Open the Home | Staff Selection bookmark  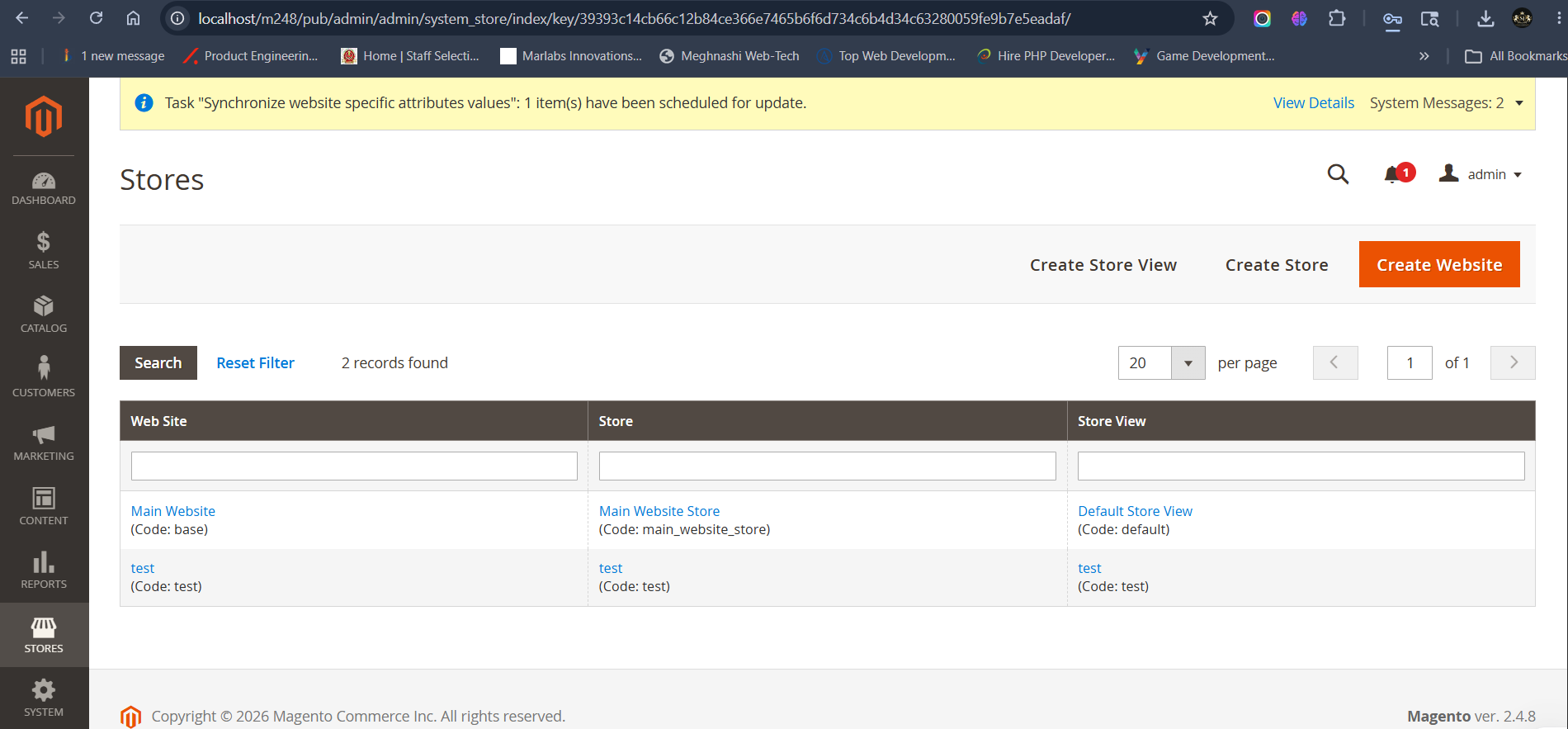[x=410, y=56]
